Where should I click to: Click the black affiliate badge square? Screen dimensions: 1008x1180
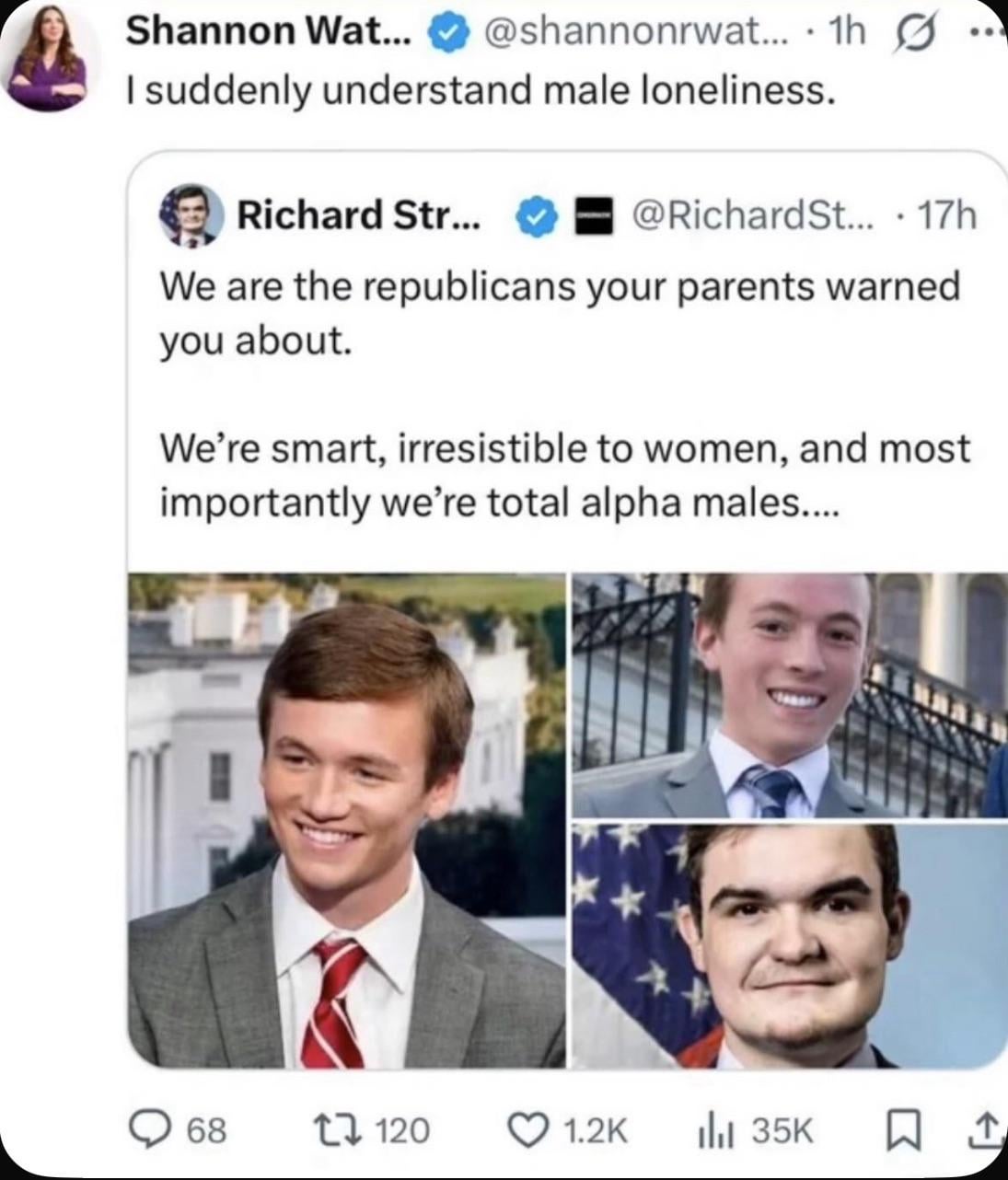[594, 216]
